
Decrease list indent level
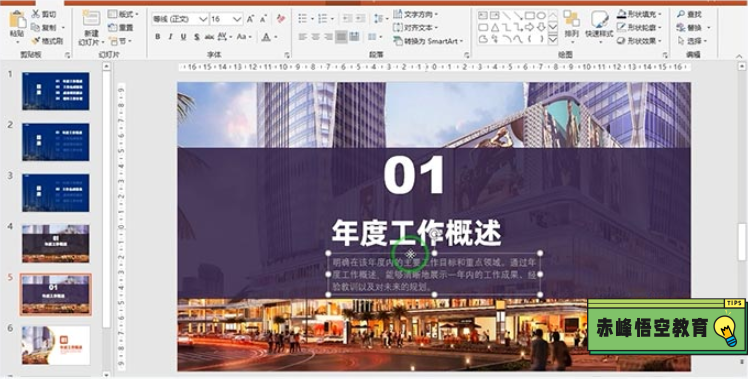pyautogui.click(x=347, y=19)
